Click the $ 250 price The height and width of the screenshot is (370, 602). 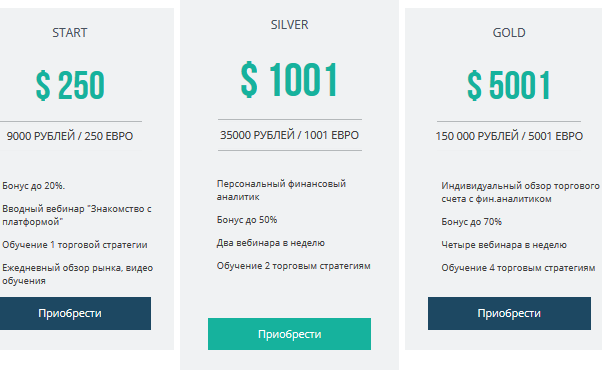point(70,85)
